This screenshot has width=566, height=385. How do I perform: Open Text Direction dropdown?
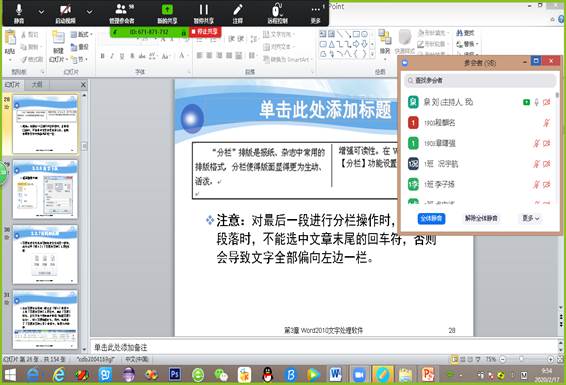click(x=279, y=34)
